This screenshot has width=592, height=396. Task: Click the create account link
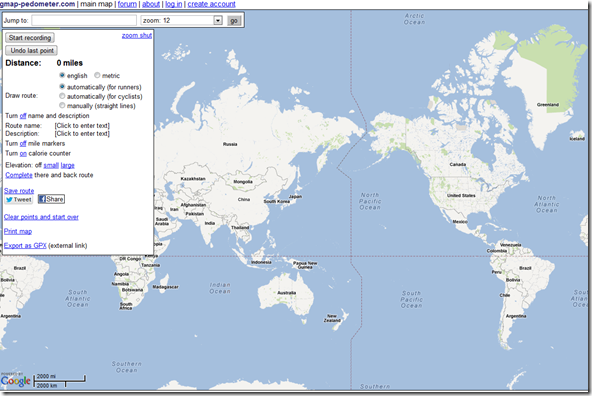pyautogui.click(x=211, y=4)
